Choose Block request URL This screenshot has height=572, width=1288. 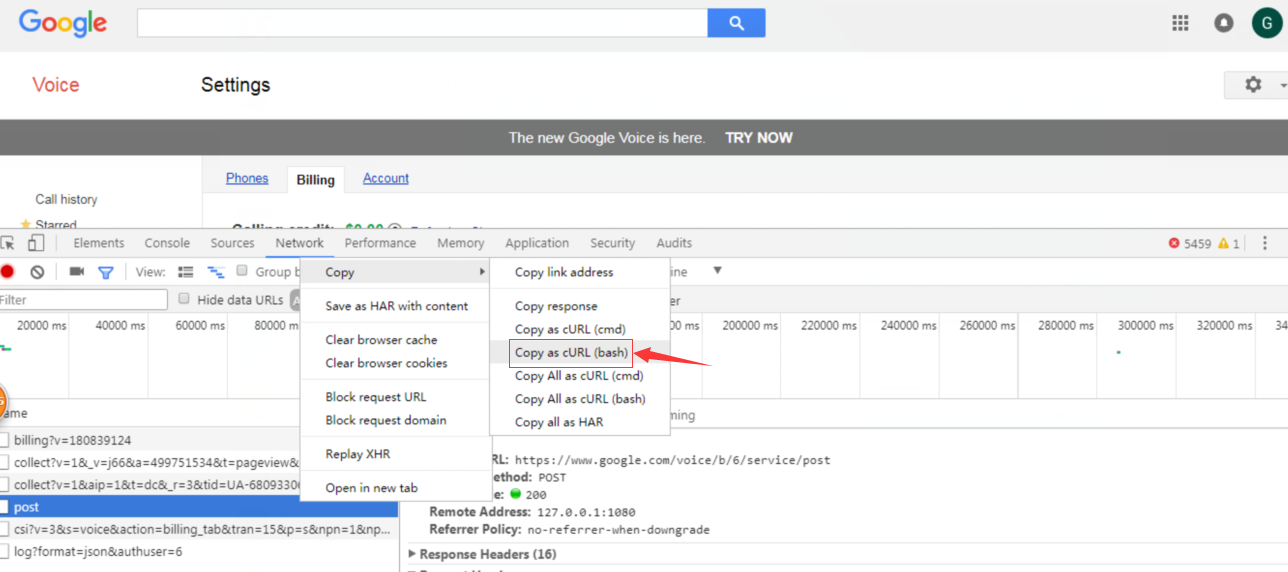pyautogui.click(x=375, y=397)
